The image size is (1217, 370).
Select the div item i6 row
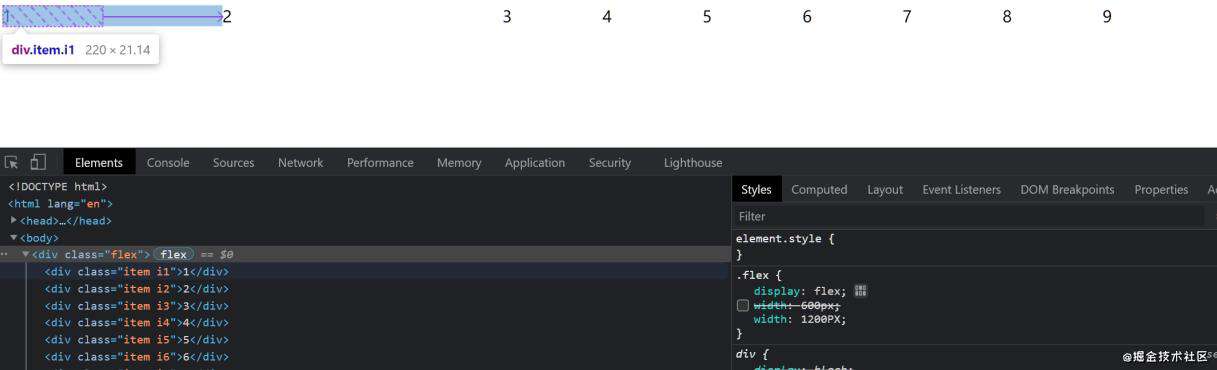(136, 356)
